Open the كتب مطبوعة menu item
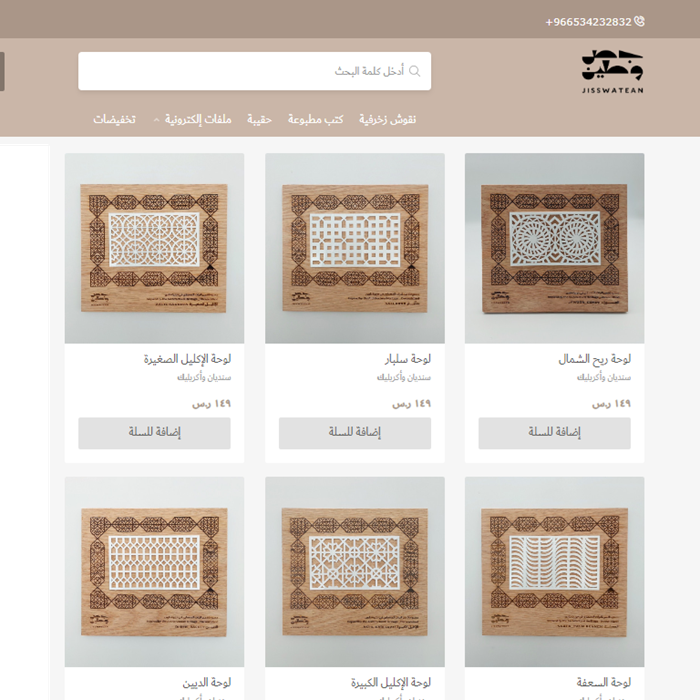 pos(316,119)
